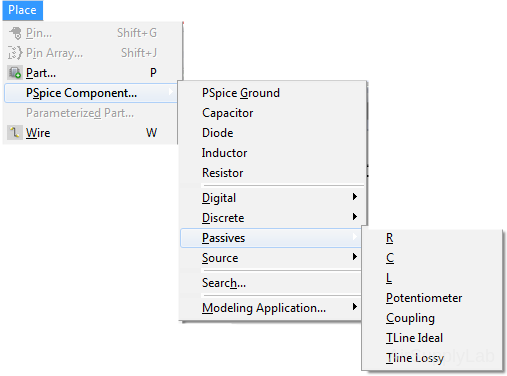Select L from Passives submenu
Screen dimensions: 507x376
pyautogui.click(x=432, y=278)
